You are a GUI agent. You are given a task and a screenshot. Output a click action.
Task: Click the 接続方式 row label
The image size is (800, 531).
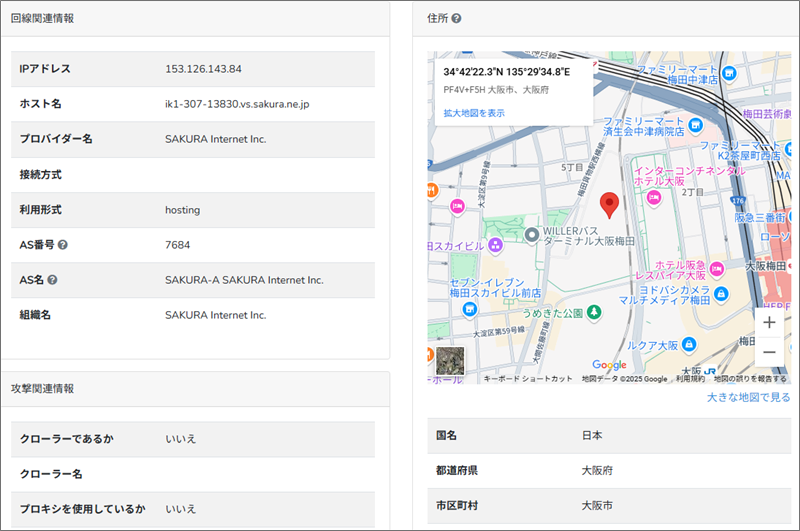[40, 174]
